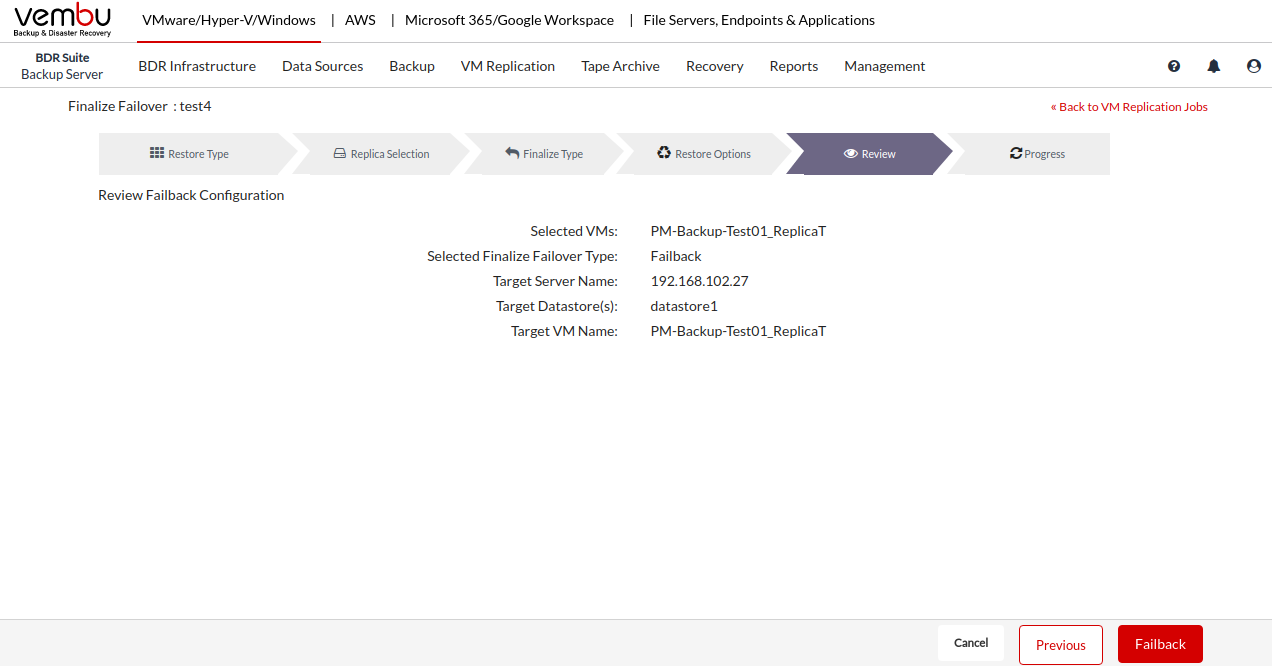Click the red Failback button

pyautogui.click(x=1160, y=644)
